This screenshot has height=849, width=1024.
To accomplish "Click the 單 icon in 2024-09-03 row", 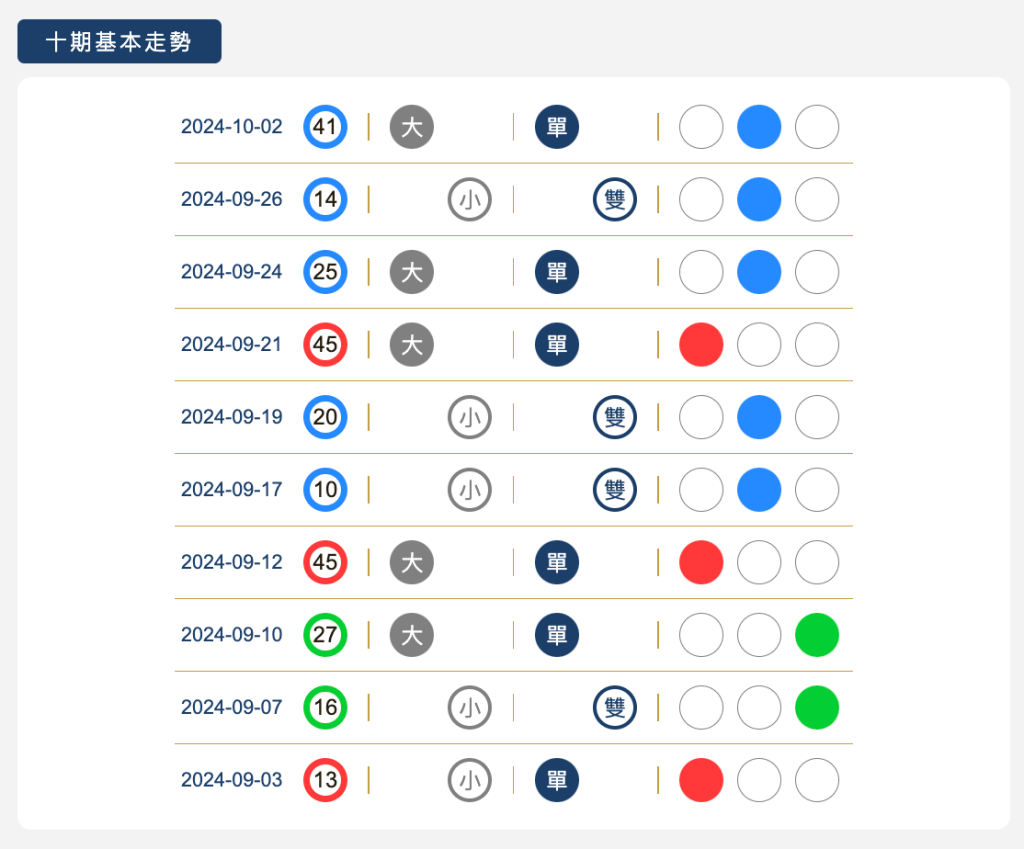I will click(557, 779).
